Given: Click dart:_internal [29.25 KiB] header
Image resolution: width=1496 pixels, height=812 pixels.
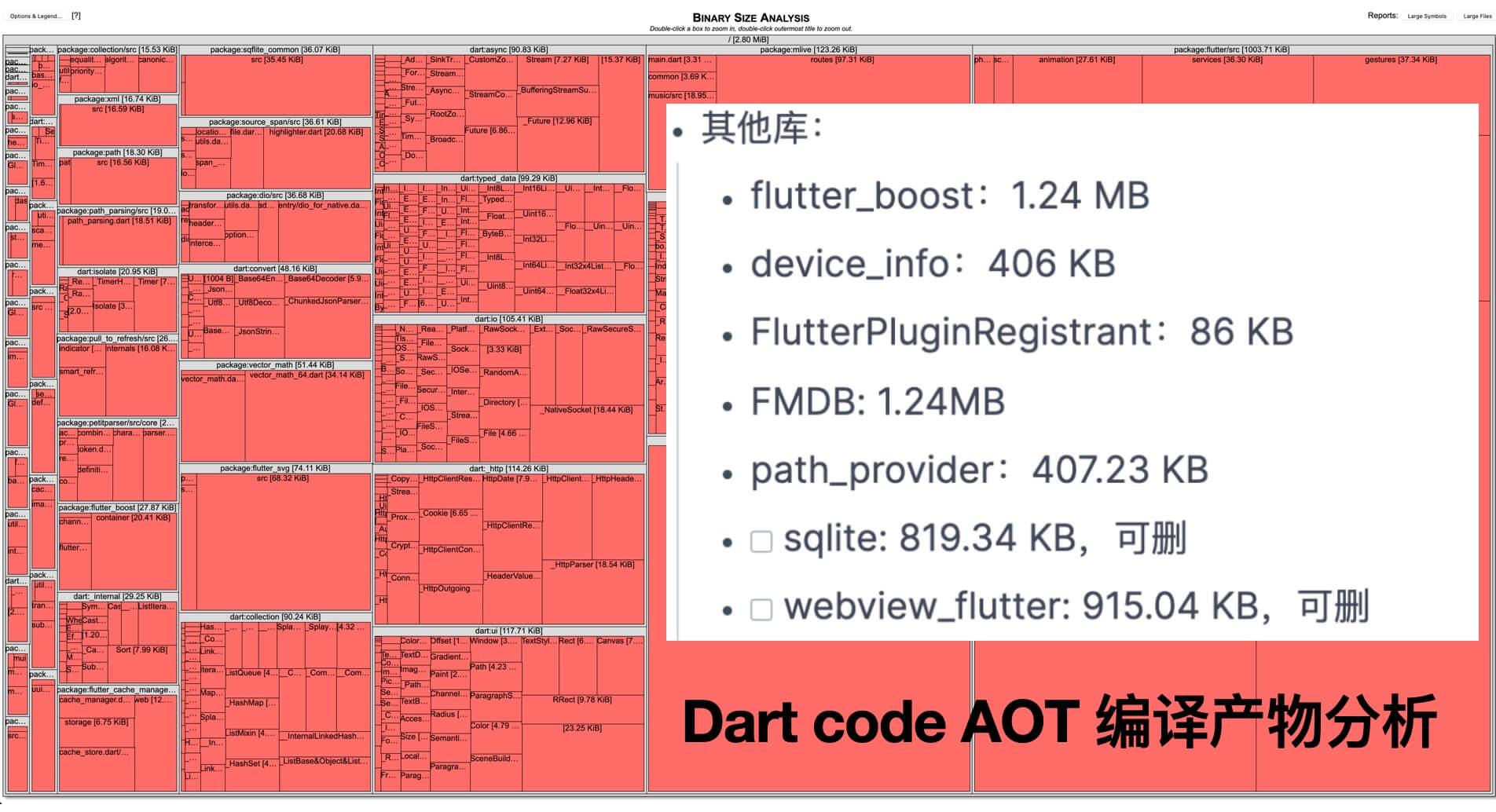Looking at the screenshot, I should click(117, 596).
